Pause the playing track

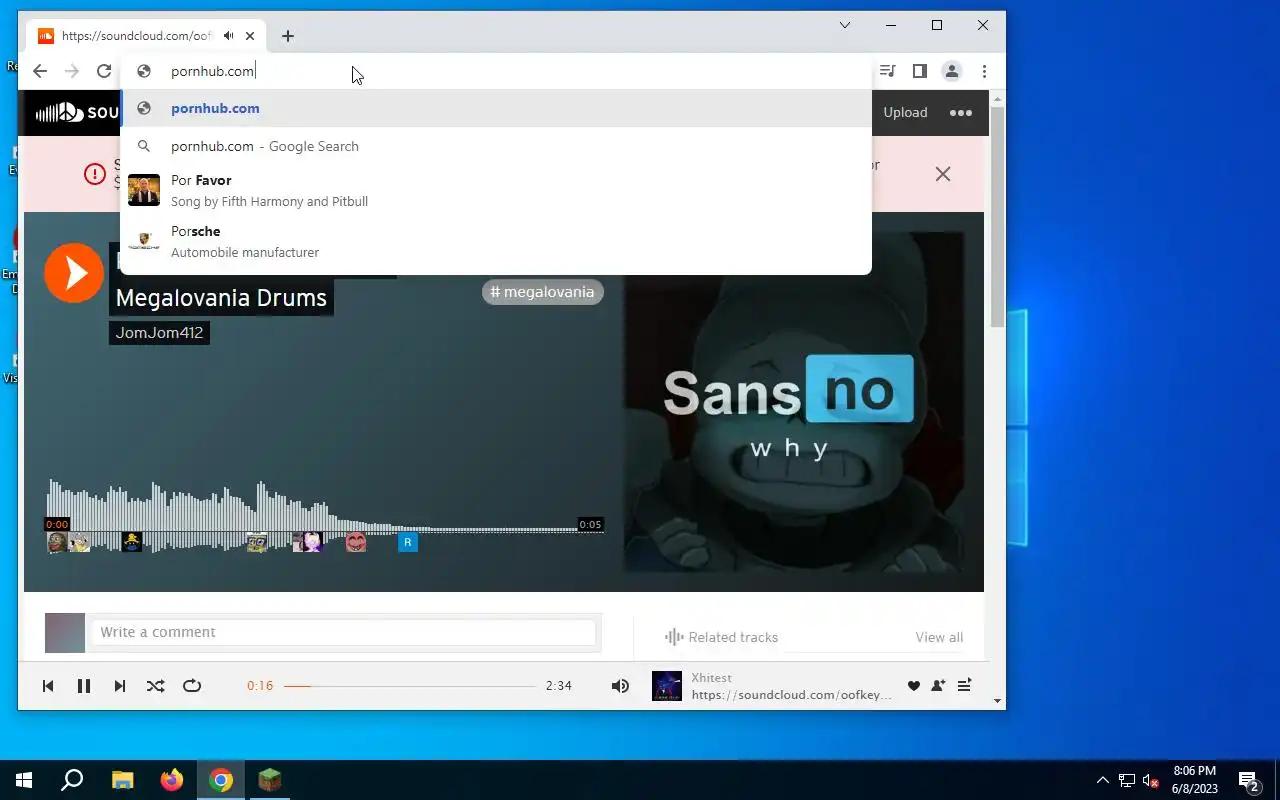pos(84,686)
